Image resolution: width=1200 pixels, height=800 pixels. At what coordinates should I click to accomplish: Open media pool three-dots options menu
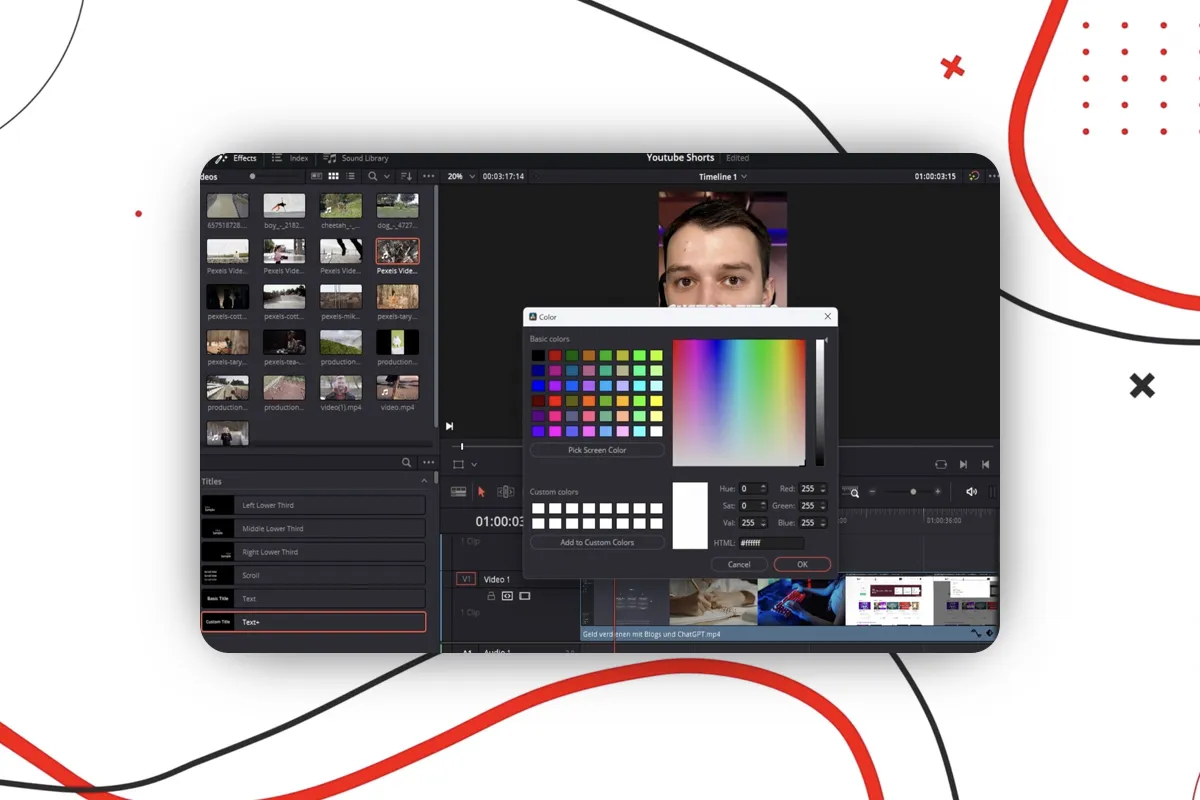coord(429,176)
